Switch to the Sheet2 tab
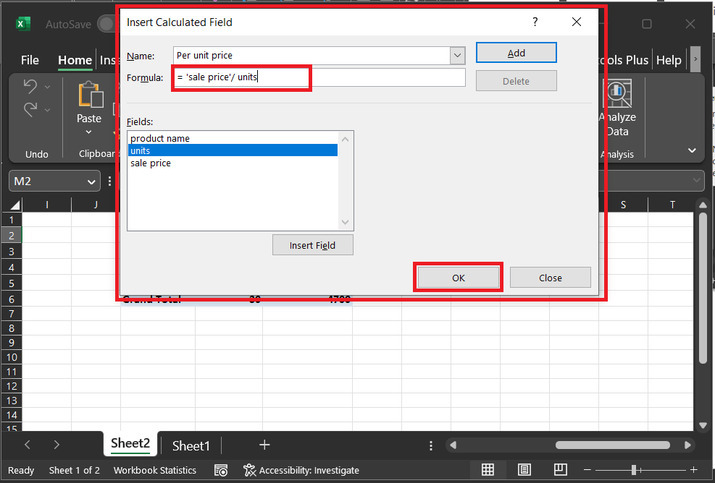Viewport: 715px width, 483px height. click(130, 443)
